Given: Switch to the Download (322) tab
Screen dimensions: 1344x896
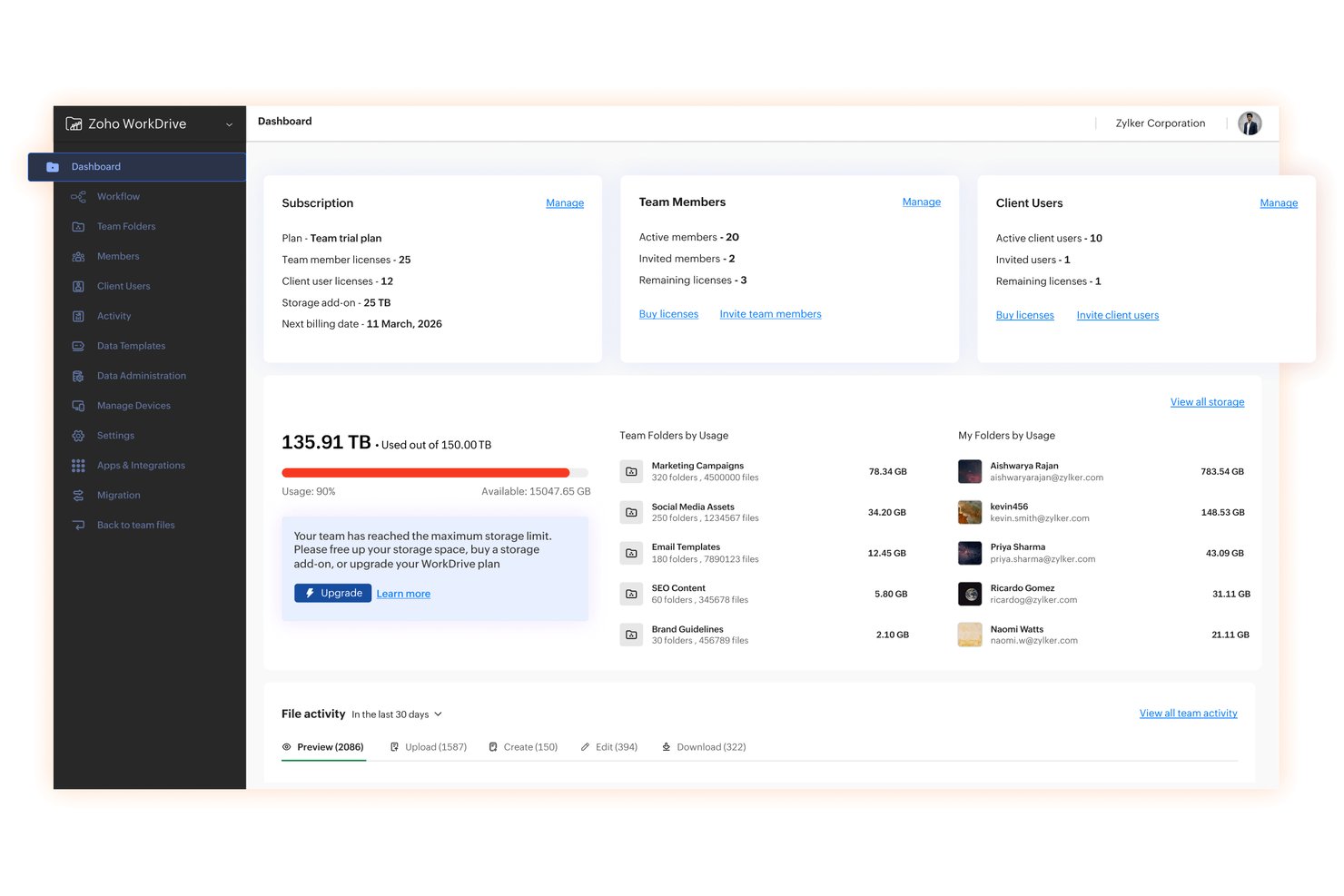Looking at the screenshot, I should (x=704, y=747).
